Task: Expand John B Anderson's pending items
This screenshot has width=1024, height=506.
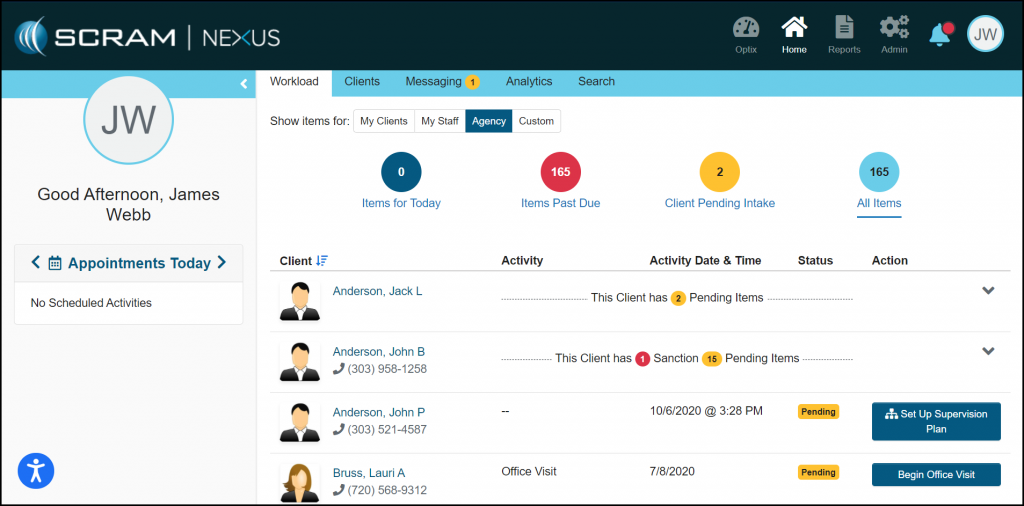Action: [x=988, y=351]
